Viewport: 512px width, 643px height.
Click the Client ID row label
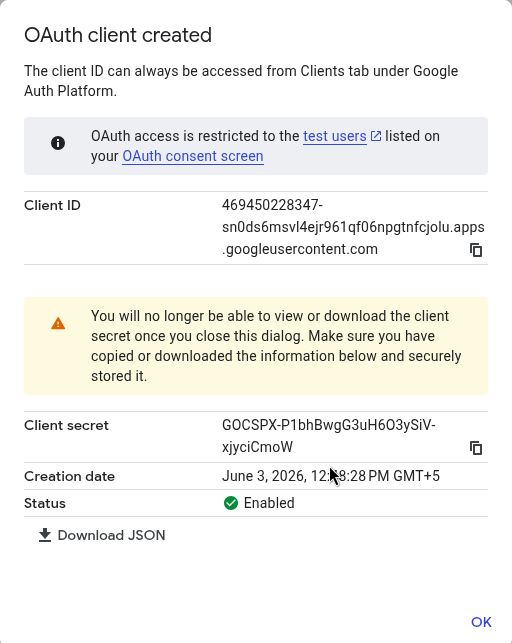(x=52, y=205)
